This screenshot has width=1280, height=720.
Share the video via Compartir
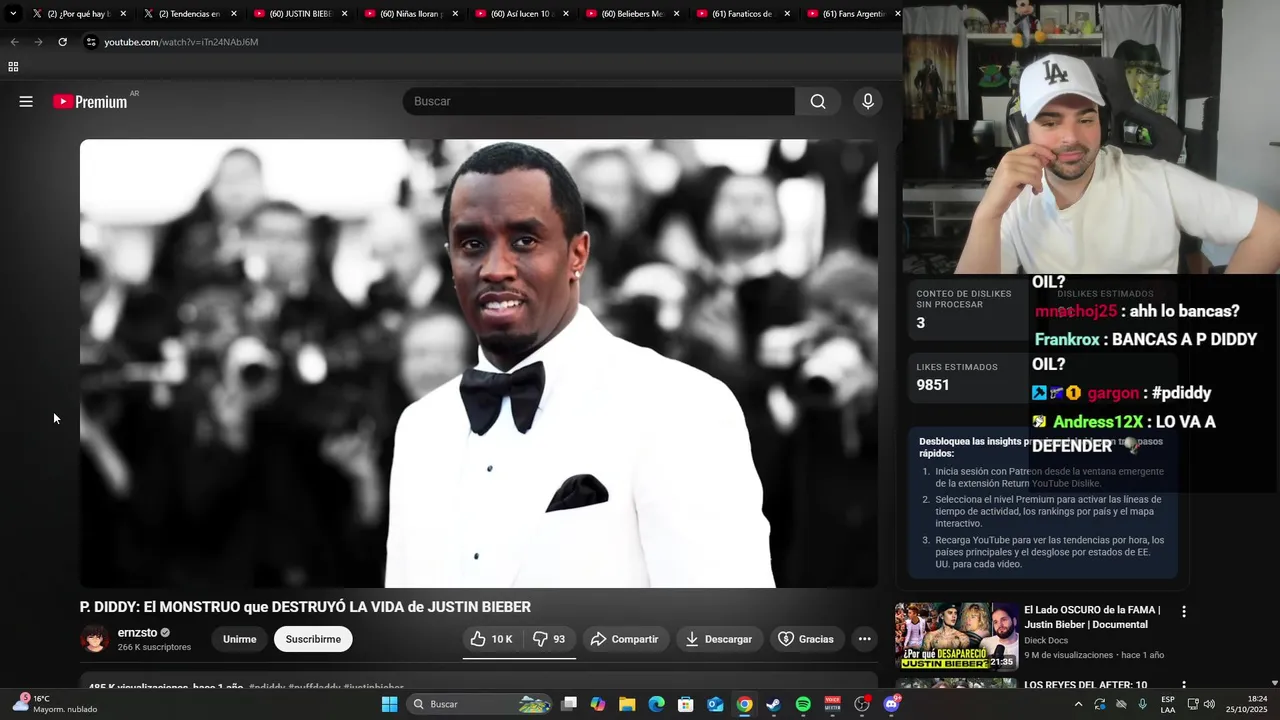[x=624, y=639]
